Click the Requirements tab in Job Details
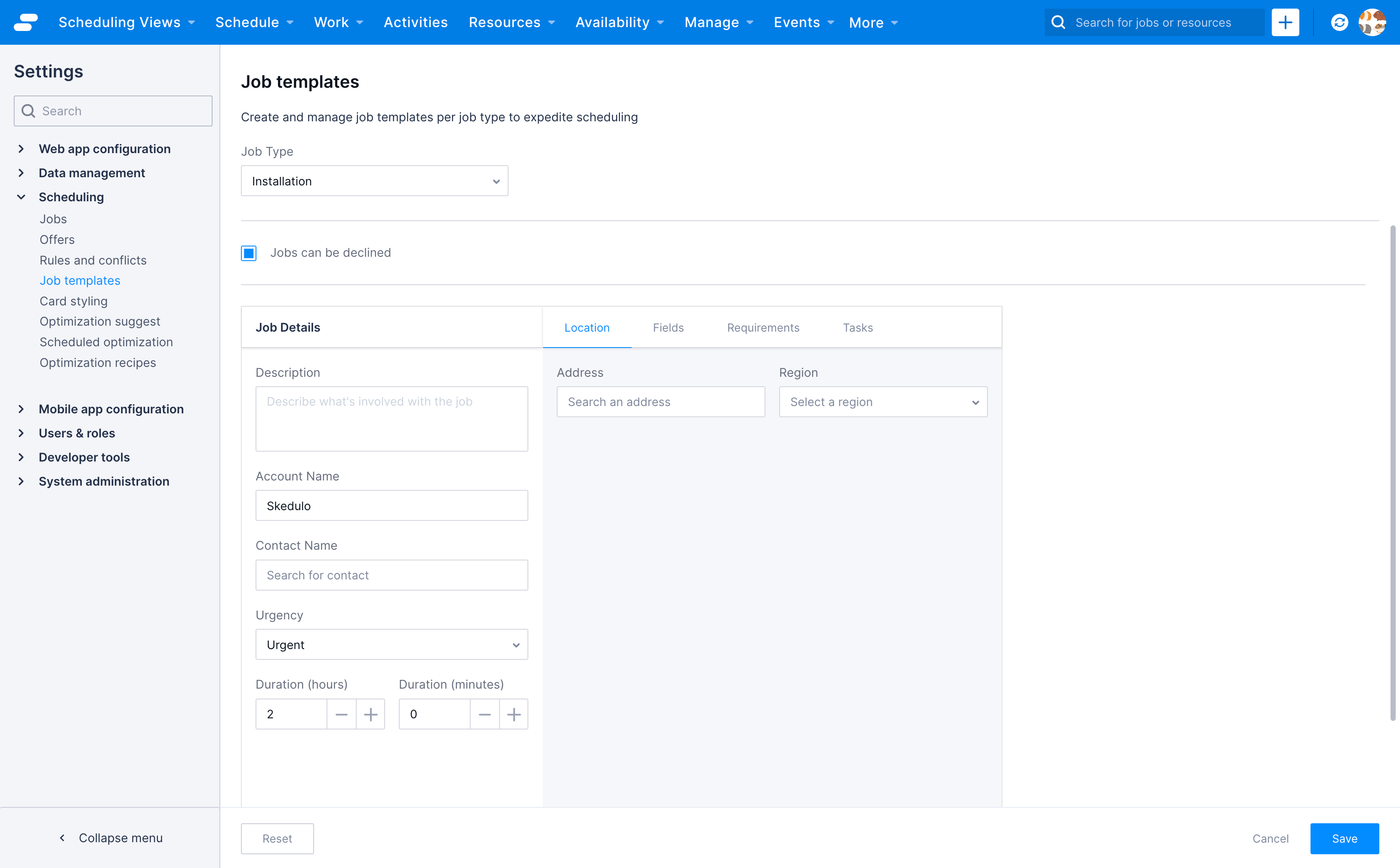1400x868 pixels. pos(762,327)
